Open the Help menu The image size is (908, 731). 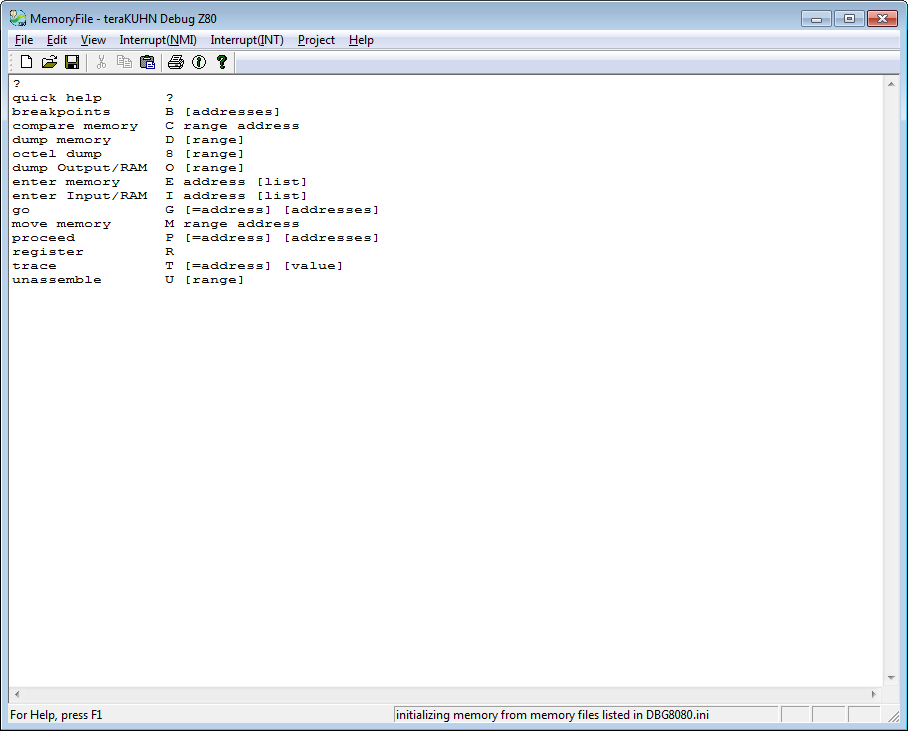[x=361, y=40]
